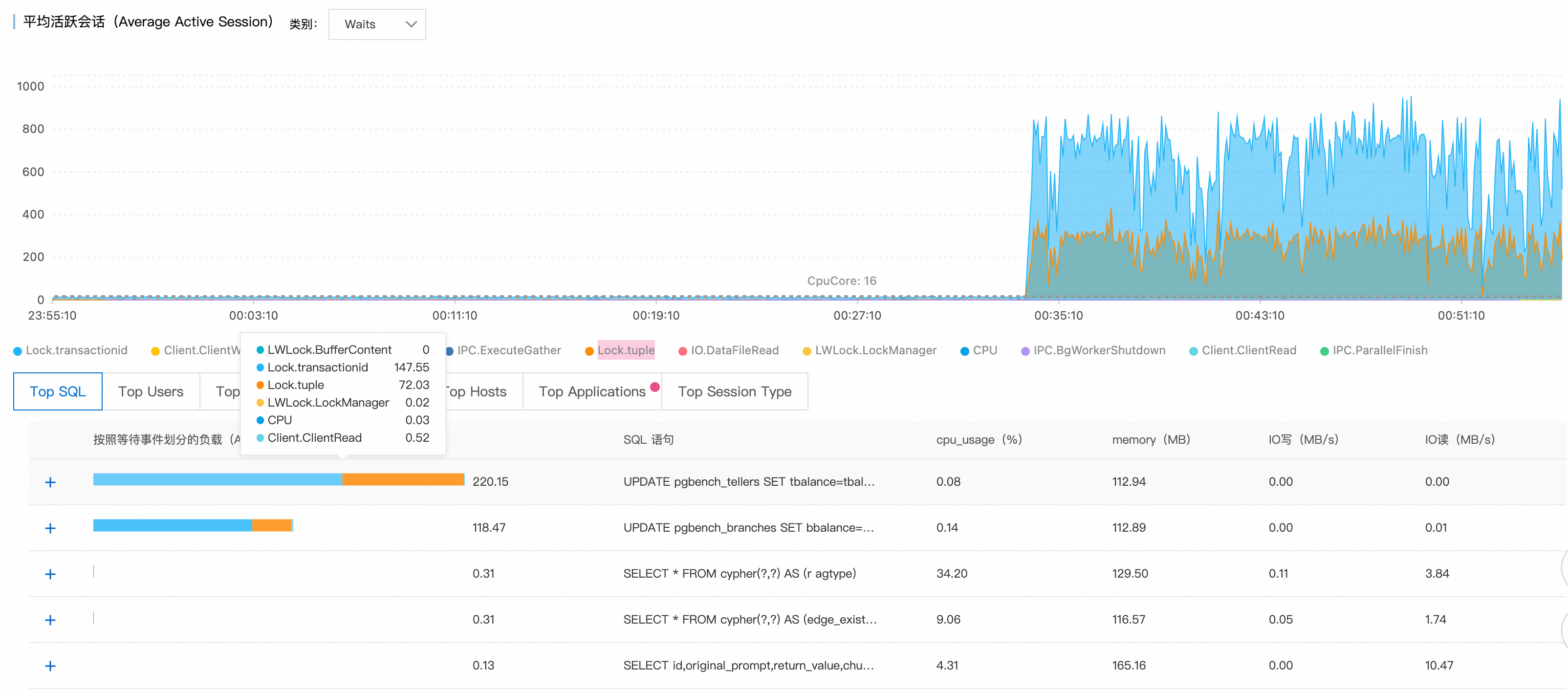Image resolution: width=1568 pixels, height=691 pixels.
Task: Toggle Lock.tuple legend series
Action: click(x=625, y=350)
